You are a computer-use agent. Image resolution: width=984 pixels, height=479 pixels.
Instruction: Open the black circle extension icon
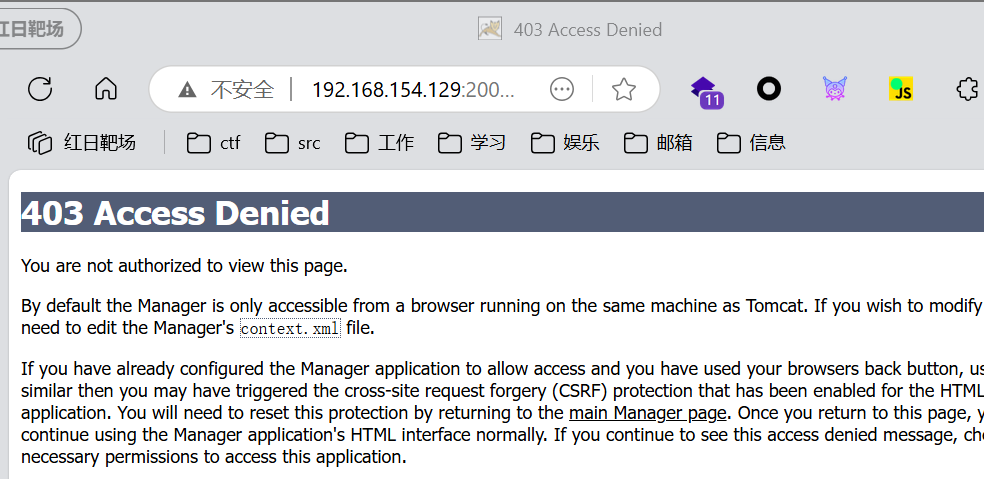coord(769,89)
